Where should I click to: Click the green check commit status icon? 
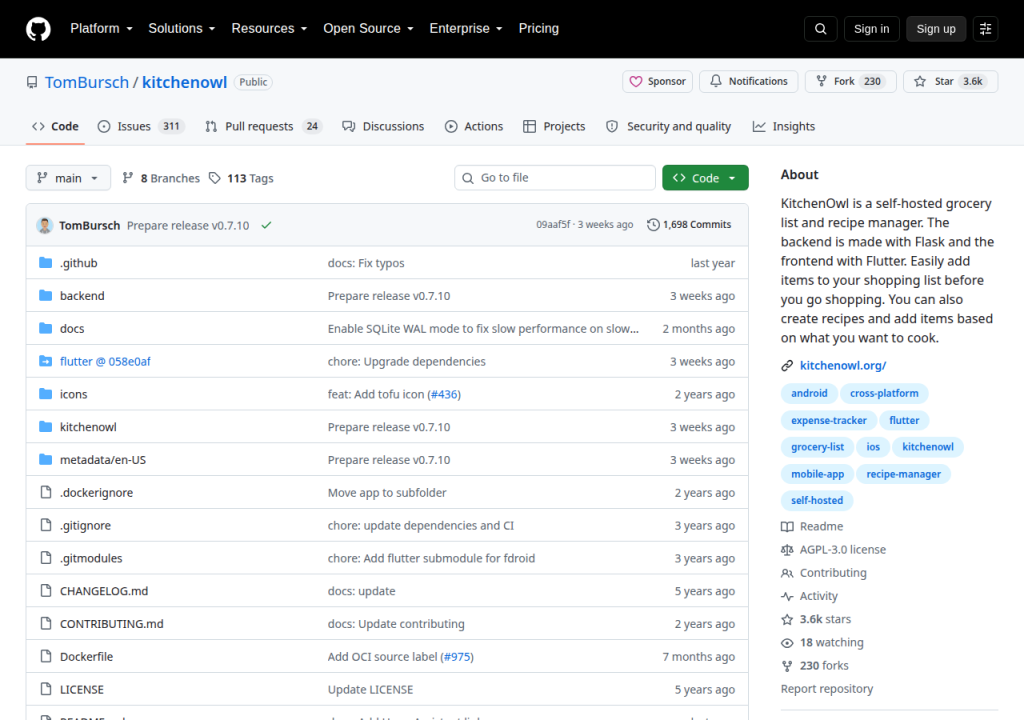(266, 225)
